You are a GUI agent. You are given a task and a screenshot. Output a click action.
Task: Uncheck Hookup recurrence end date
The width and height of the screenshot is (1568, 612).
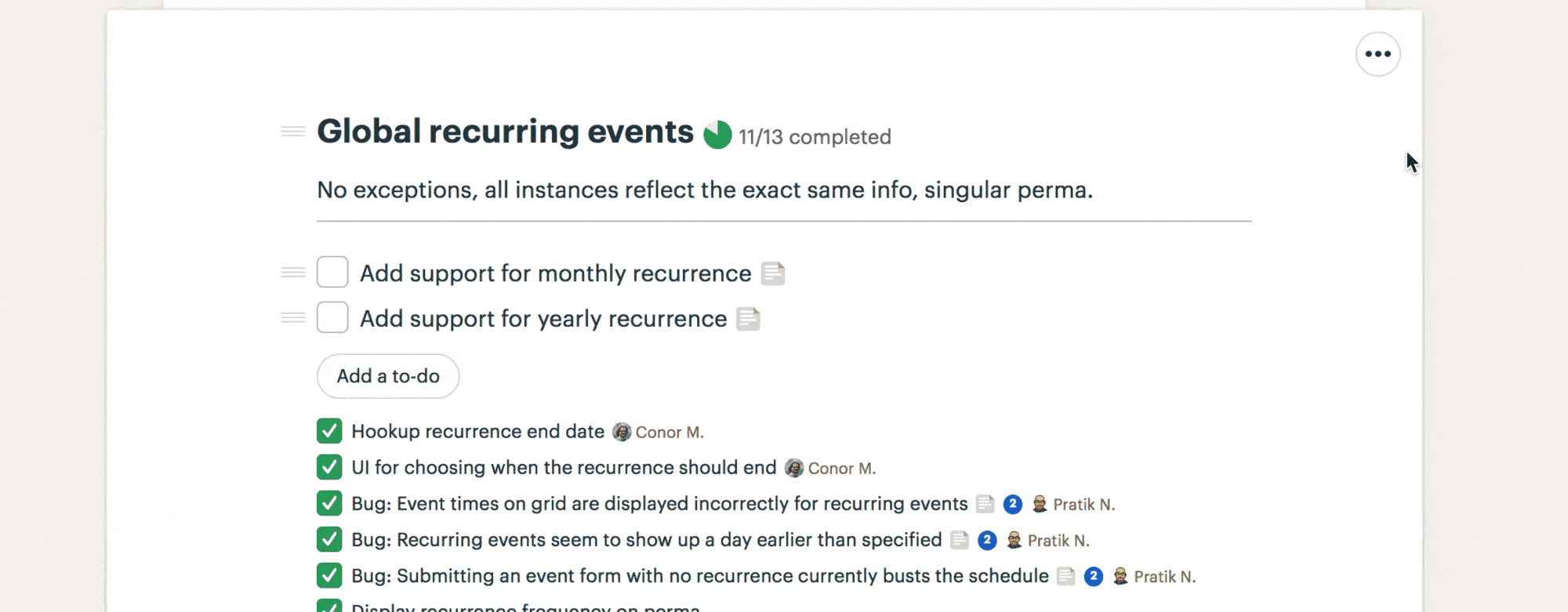coord(329,431)
